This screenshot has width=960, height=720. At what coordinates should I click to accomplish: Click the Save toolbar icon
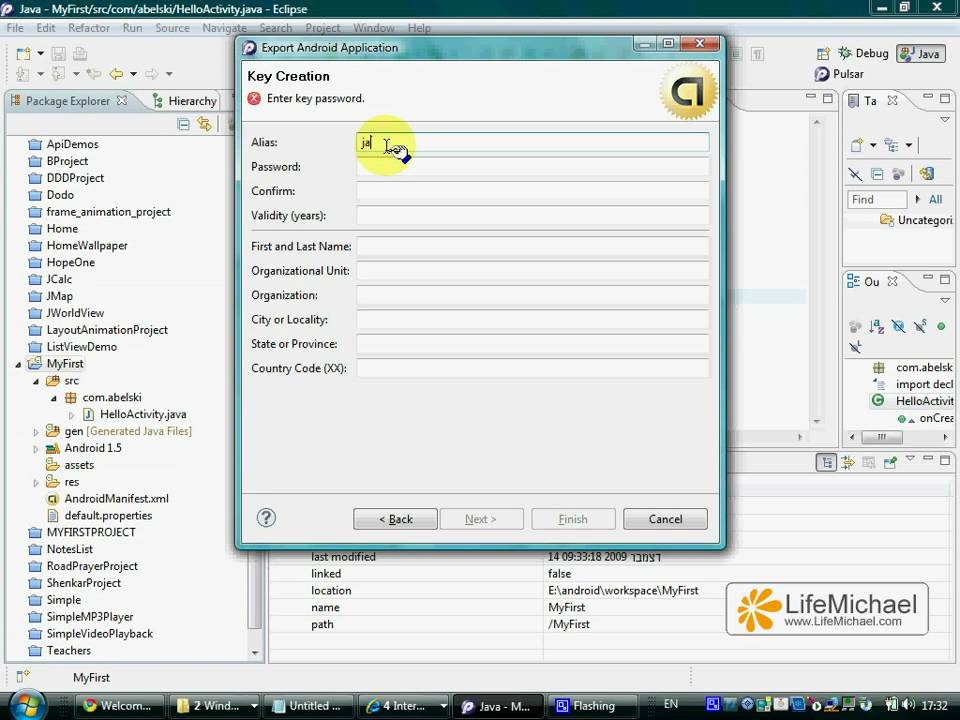pos(58,54)
